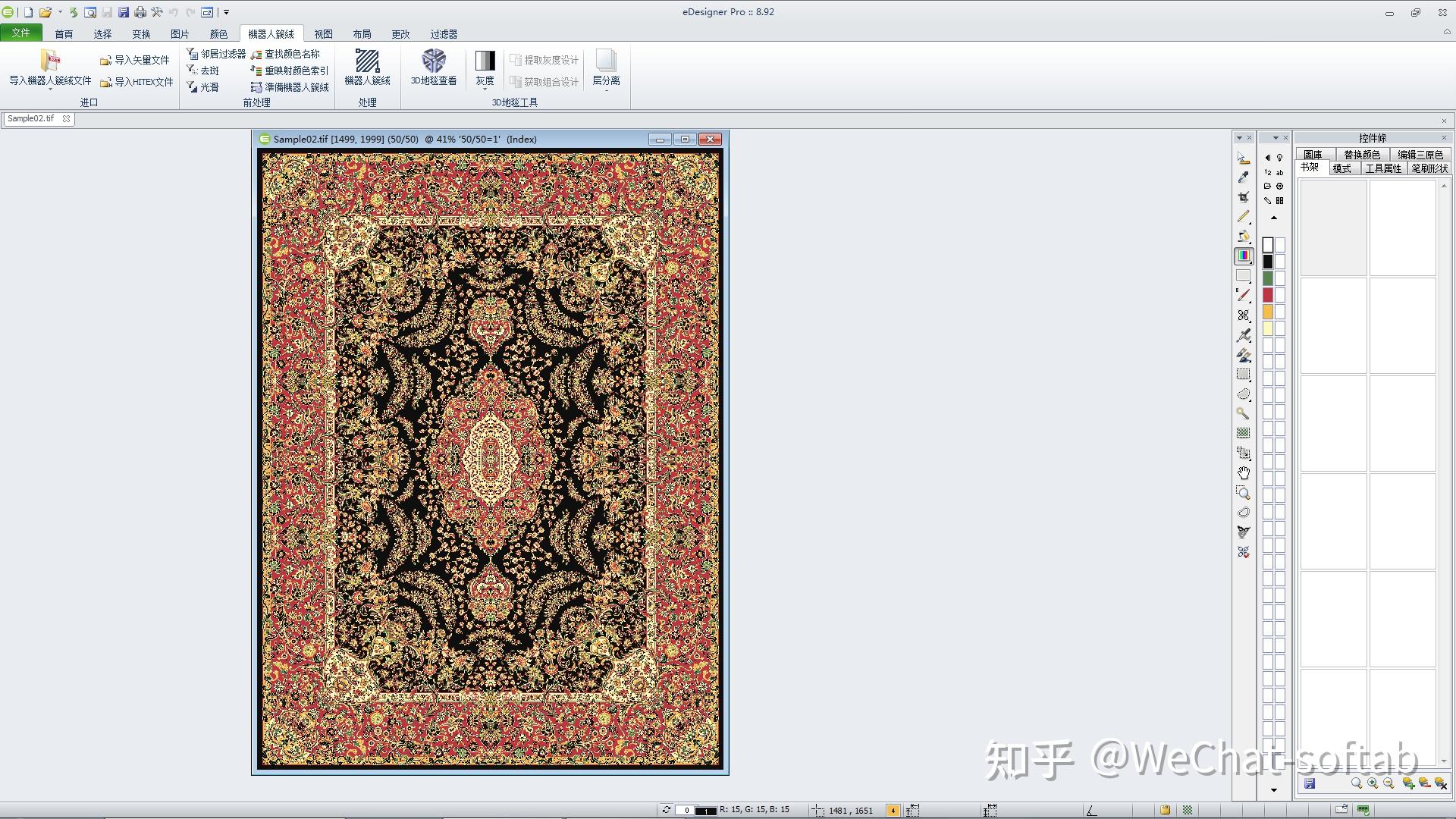Open the 颜色 ribbon tab
1456x819 pixels.
pyautogui.click(x=218, y=34)
